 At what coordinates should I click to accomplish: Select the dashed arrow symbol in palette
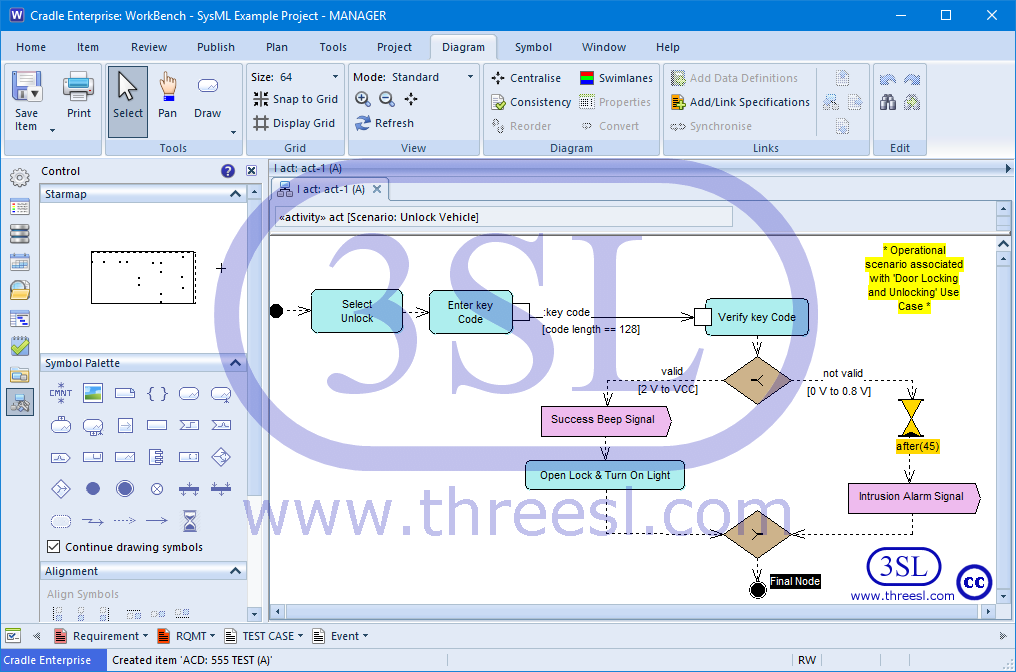click(x=124, y=520)
